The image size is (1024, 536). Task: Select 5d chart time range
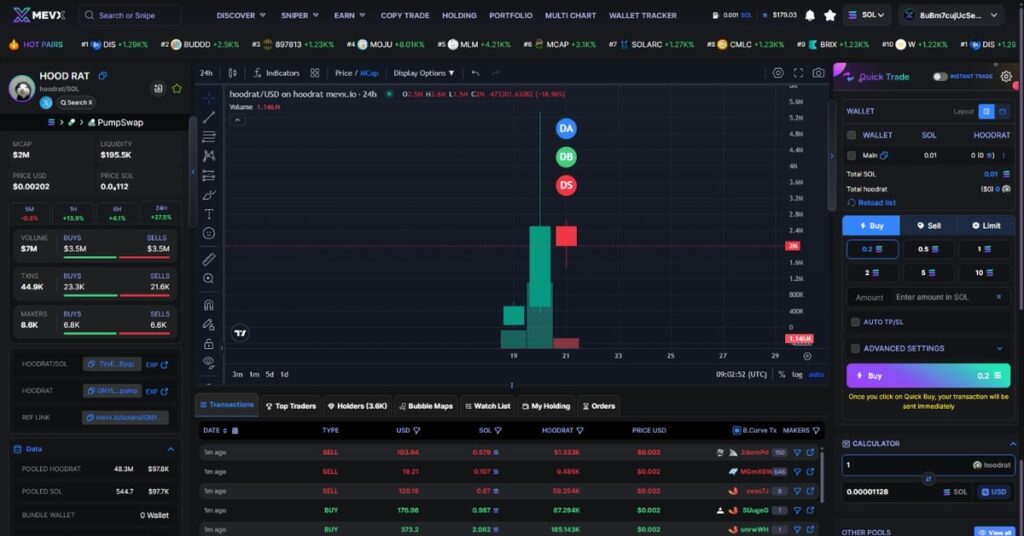269,375
